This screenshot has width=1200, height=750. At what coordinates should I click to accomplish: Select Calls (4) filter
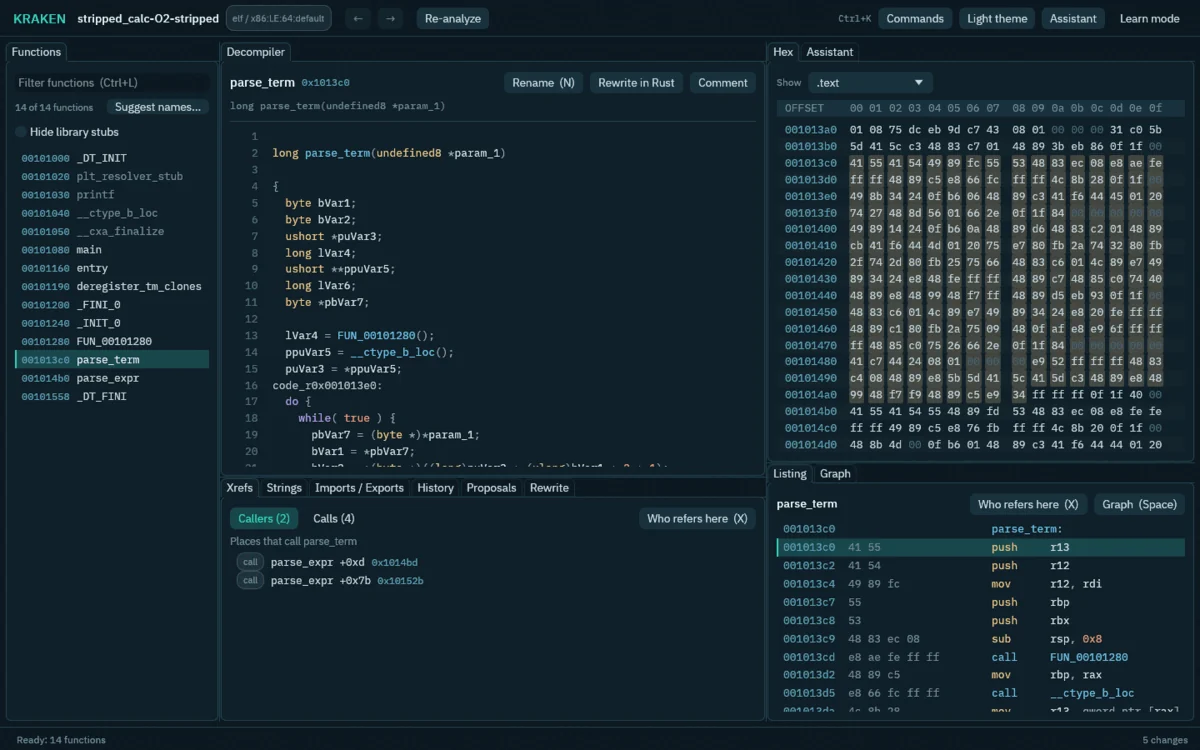click(334, 518)
